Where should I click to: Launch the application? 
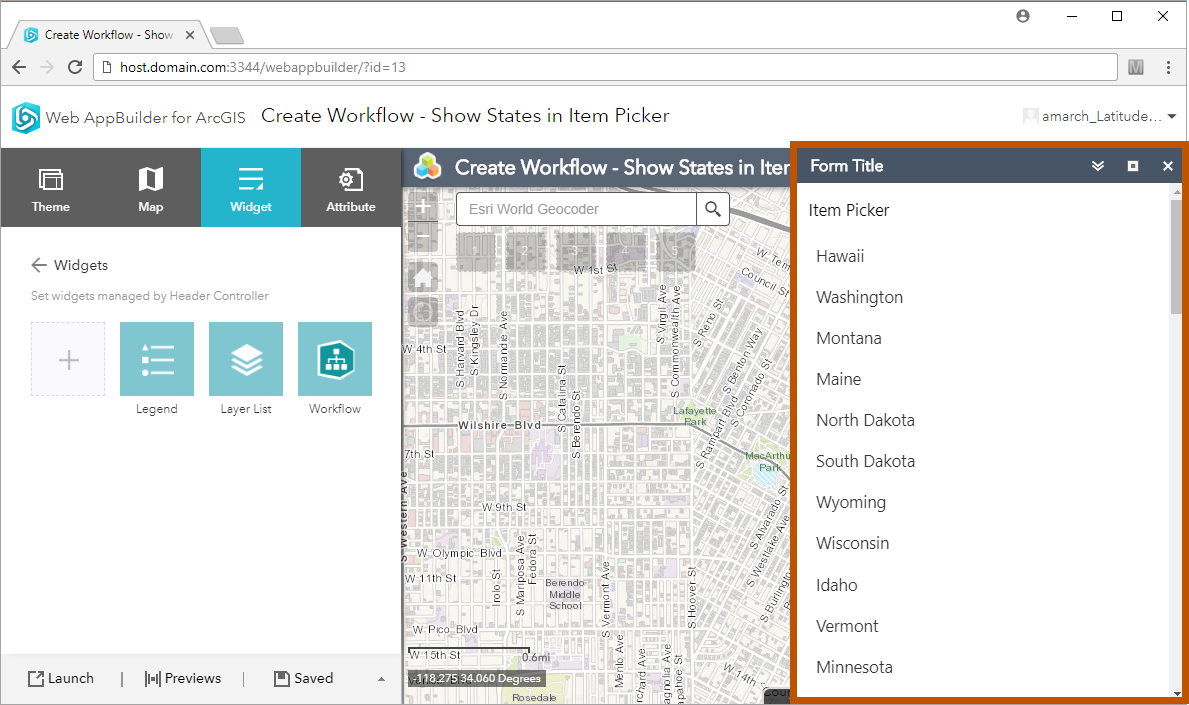61,678
